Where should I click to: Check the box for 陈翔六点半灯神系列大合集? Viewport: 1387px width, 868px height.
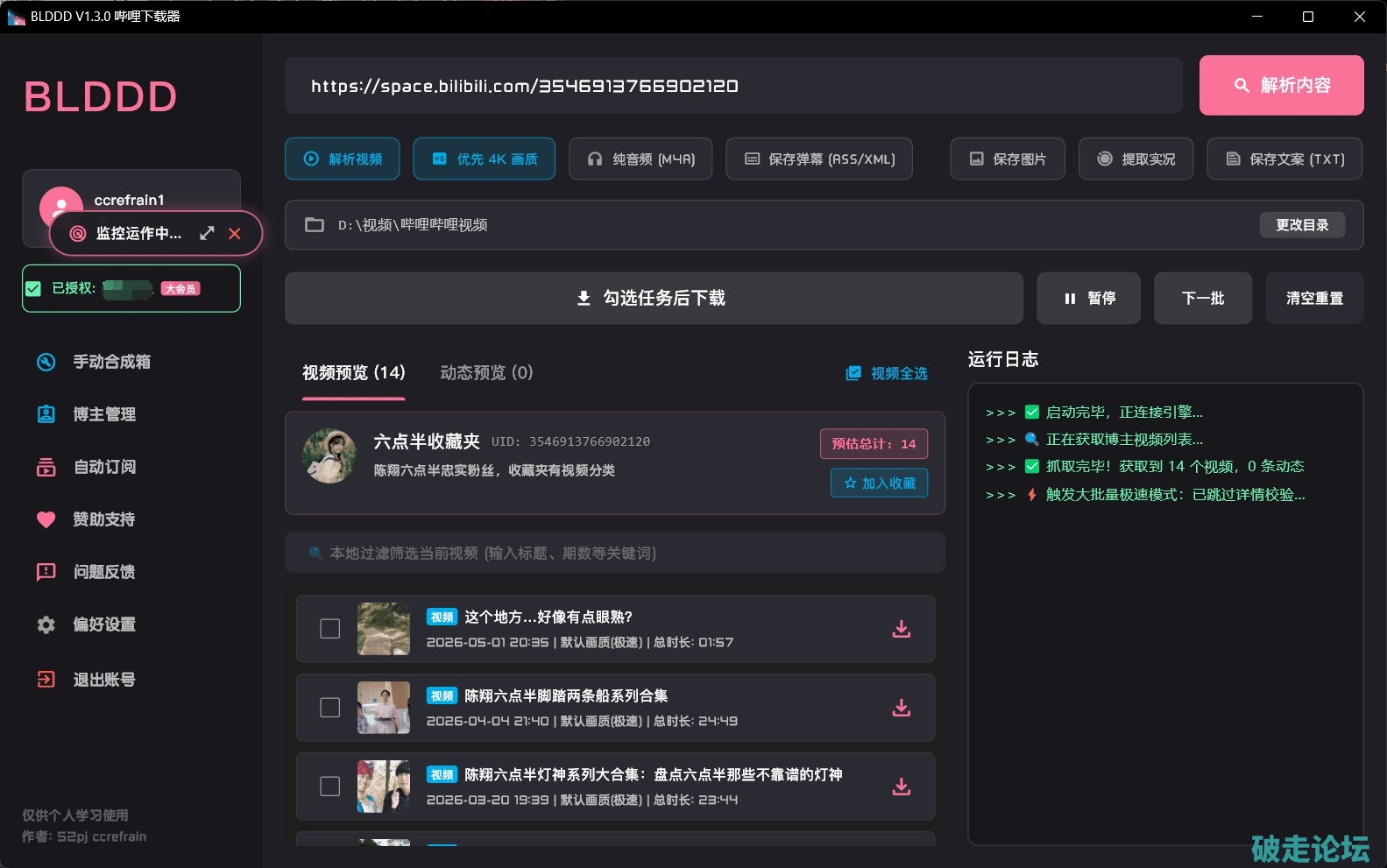point(330,787)
